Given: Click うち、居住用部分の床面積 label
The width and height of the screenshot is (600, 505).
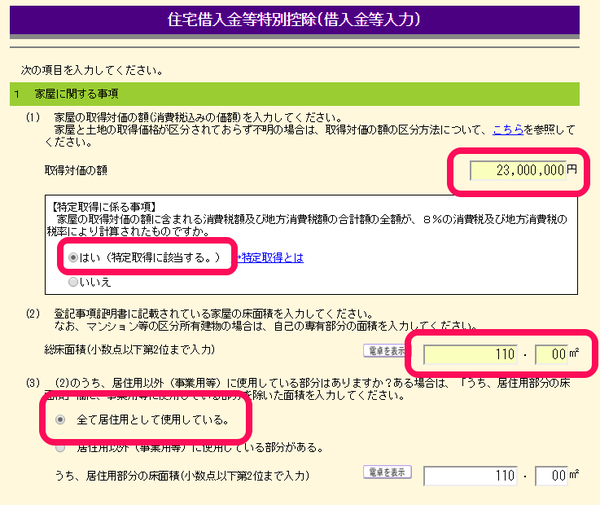Looking at the screenshot, I should pyautogui.click(x=182, y=476).
